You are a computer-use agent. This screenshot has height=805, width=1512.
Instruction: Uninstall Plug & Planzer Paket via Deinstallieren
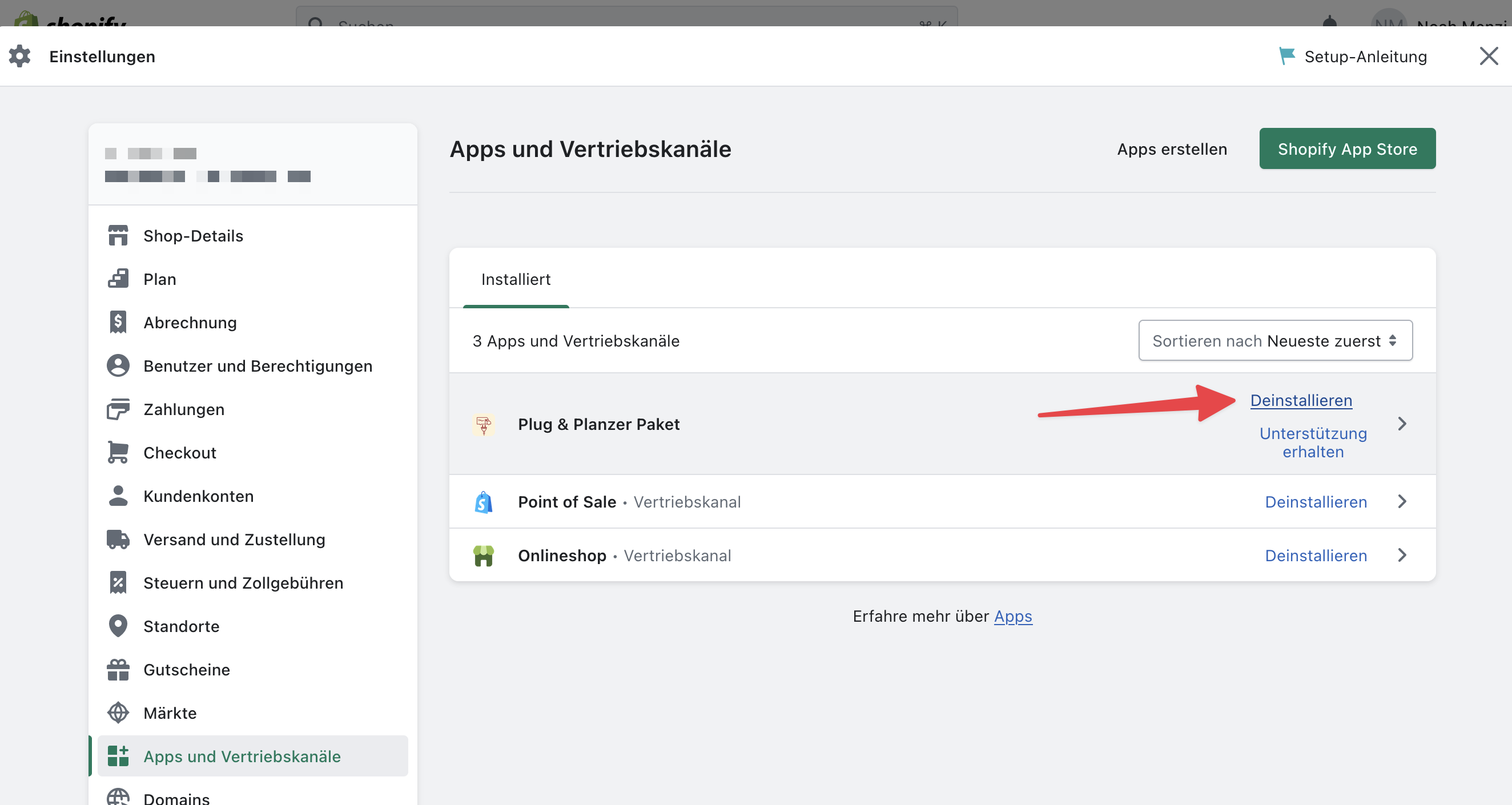tap(1301, 401)
